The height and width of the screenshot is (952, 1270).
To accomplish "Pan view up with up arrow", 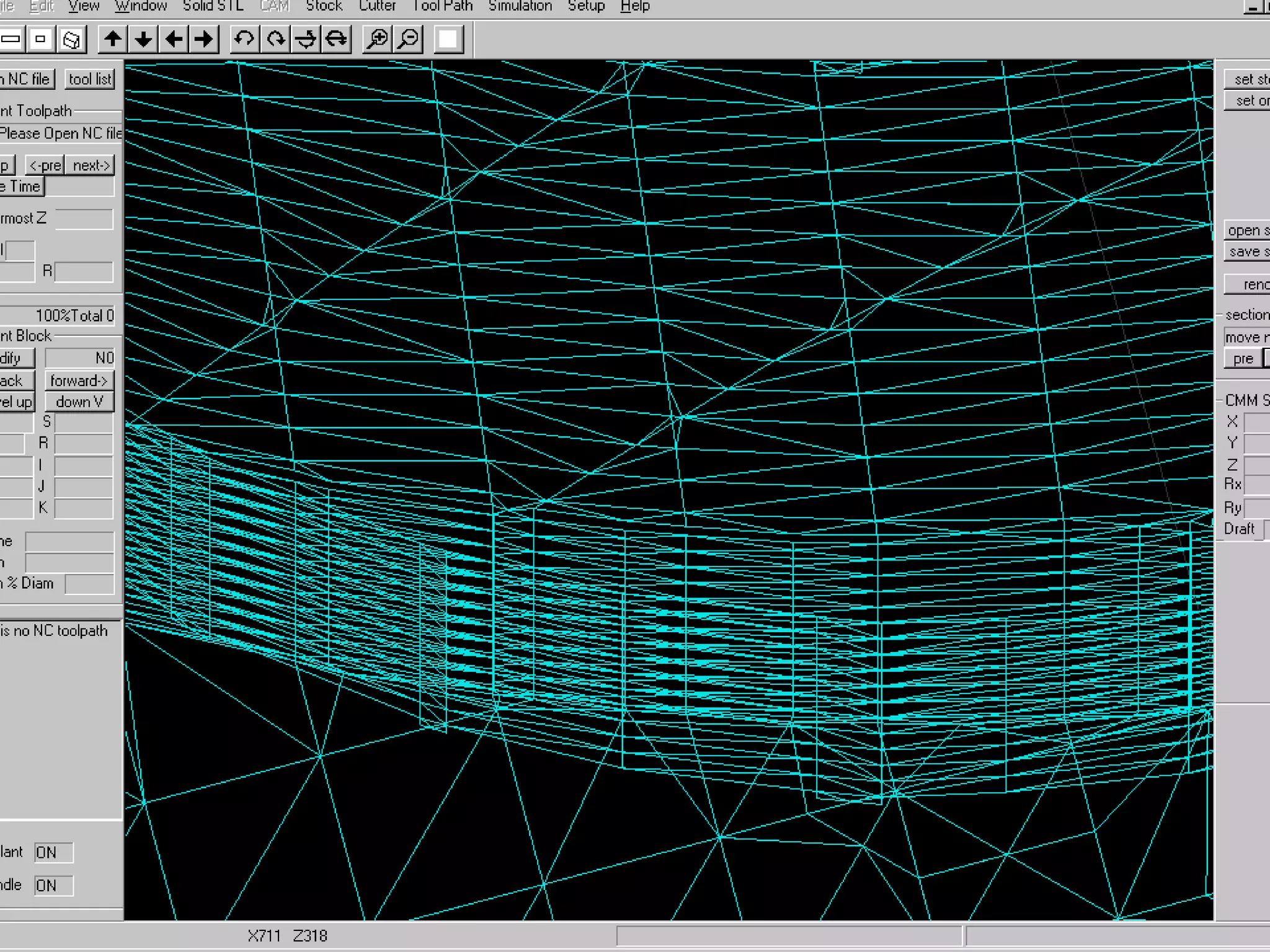I will click(x=113, y=40).
